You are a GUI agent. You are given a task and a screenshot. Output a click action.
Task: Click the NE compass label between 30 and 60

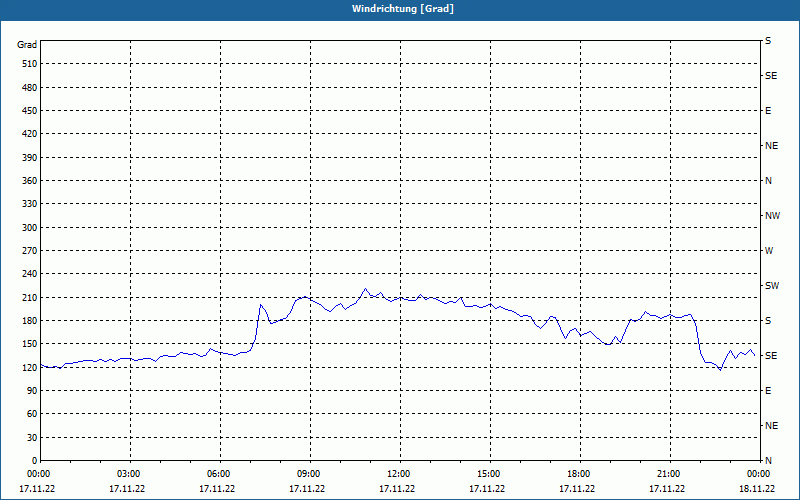click(771, 426)
